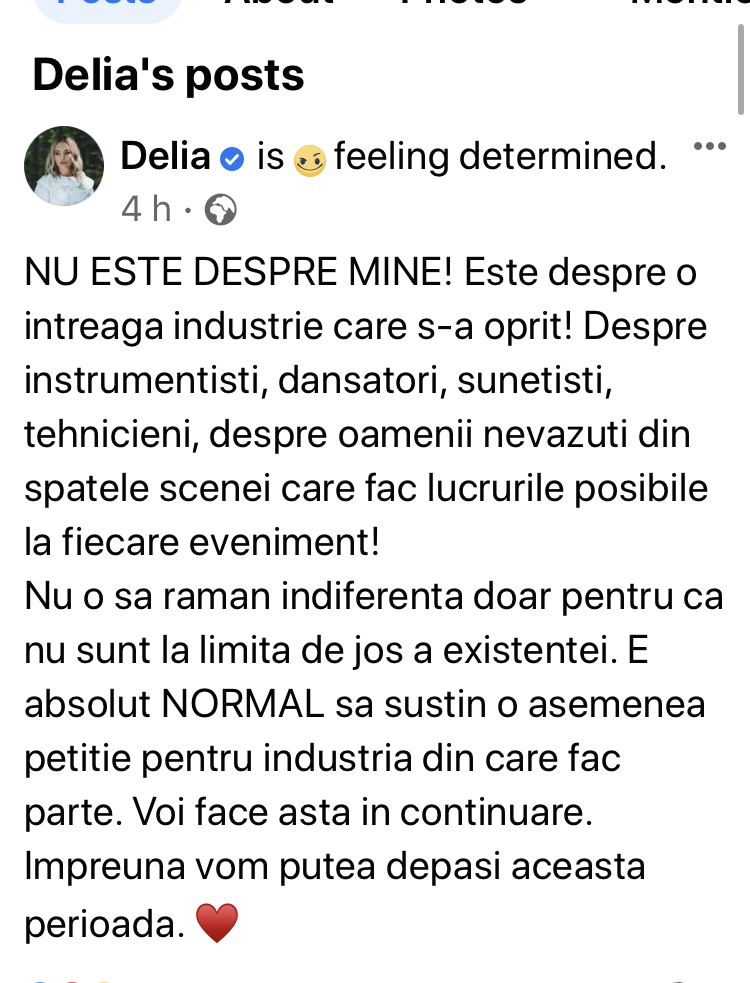Open the Mentions tab

690,3
